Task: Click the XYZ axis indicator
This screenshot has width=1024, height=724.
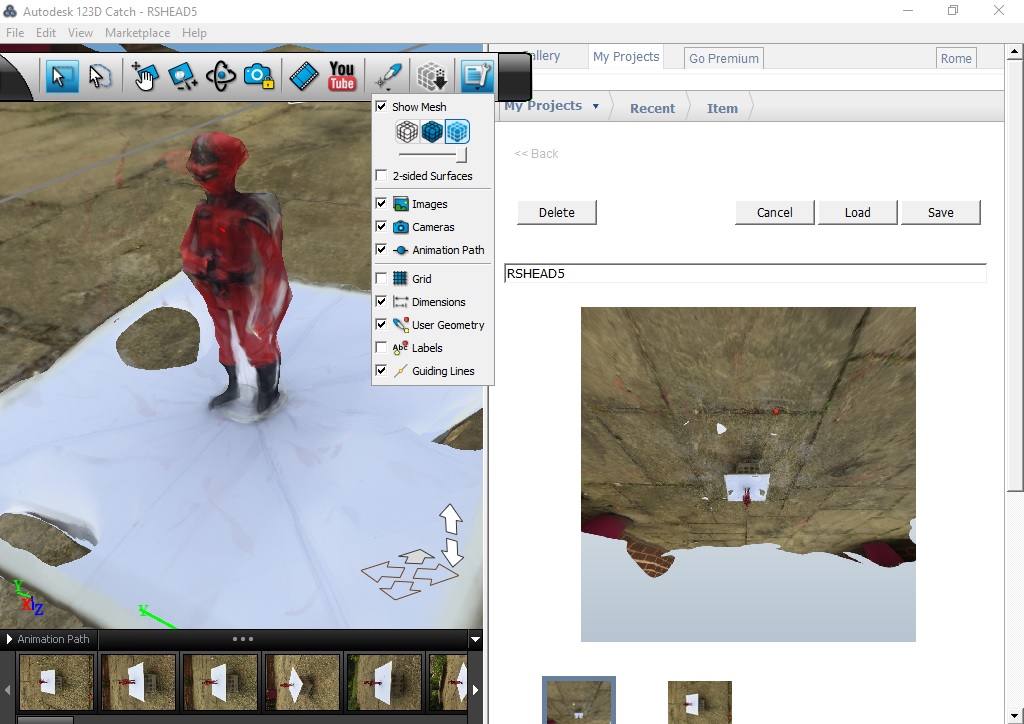Action: (x=29, y=597)
